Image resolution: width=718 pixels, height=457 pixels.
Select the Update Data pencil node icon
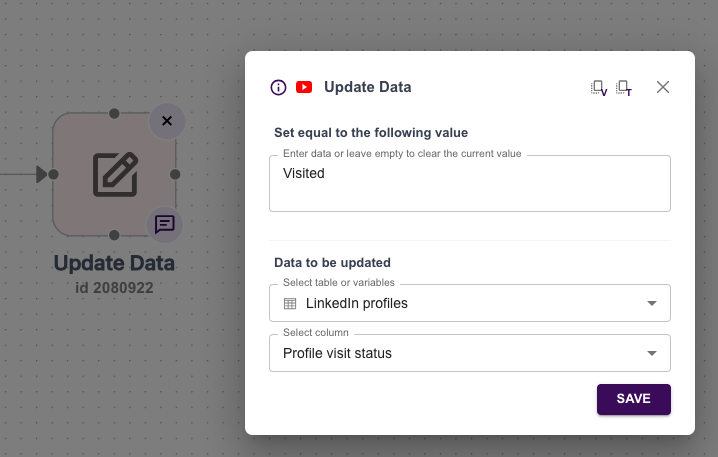point(115,174)
